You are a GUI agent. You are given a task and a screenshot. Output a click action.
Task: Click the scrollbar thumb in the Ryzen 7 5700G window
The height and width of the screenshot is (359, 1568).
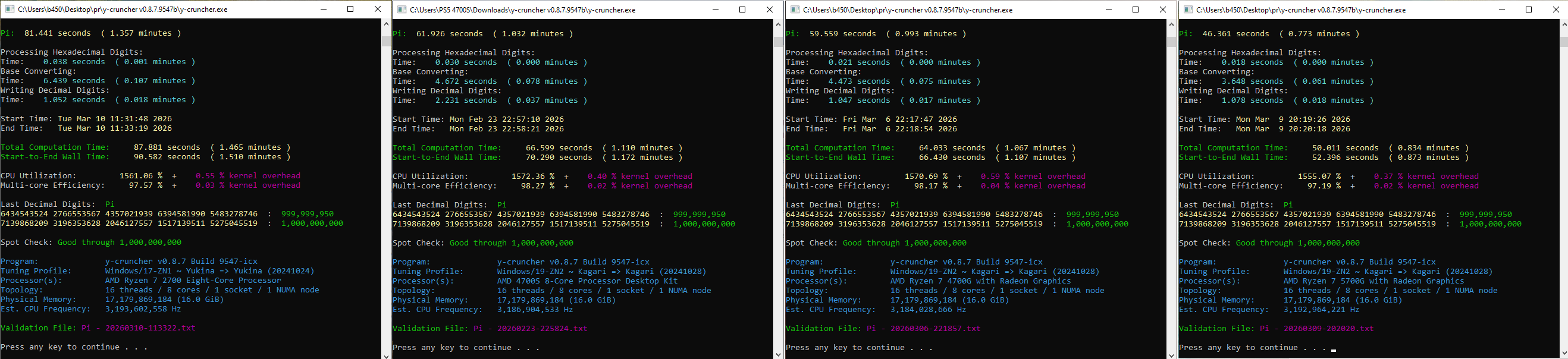coord(1563,42)
